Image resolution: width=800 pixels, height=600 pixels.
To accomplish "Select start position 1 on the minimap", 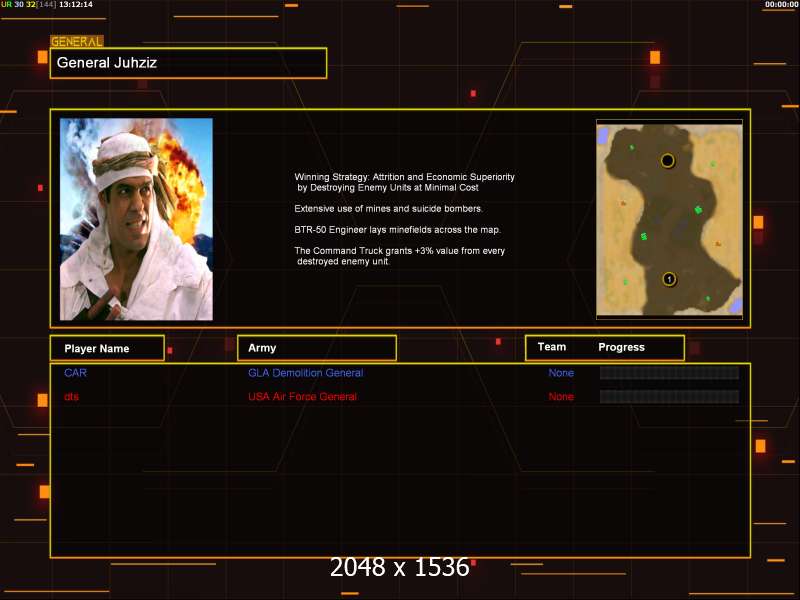I will tap(669, 280).
